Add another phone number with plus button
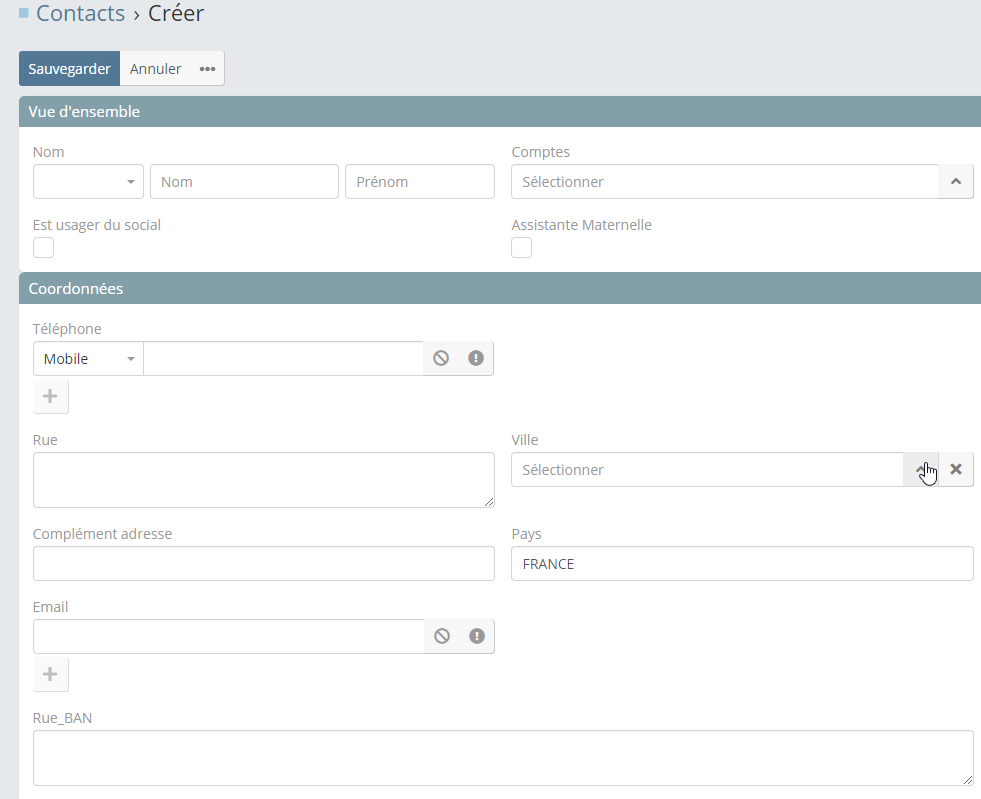 point(50,396)
